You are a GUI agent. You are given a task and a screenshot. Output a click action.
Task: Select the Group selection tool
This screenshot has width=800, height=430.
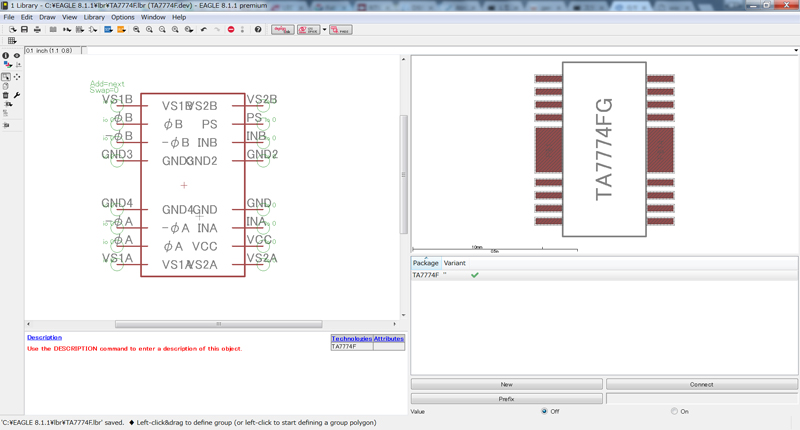pyautogui.click(x=6, y=77)
